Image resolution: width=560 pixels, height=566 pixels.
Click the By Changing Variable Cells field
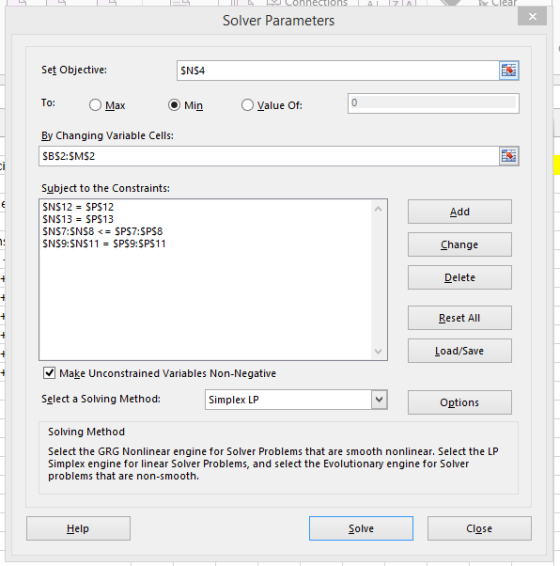(x=269, y=156)
